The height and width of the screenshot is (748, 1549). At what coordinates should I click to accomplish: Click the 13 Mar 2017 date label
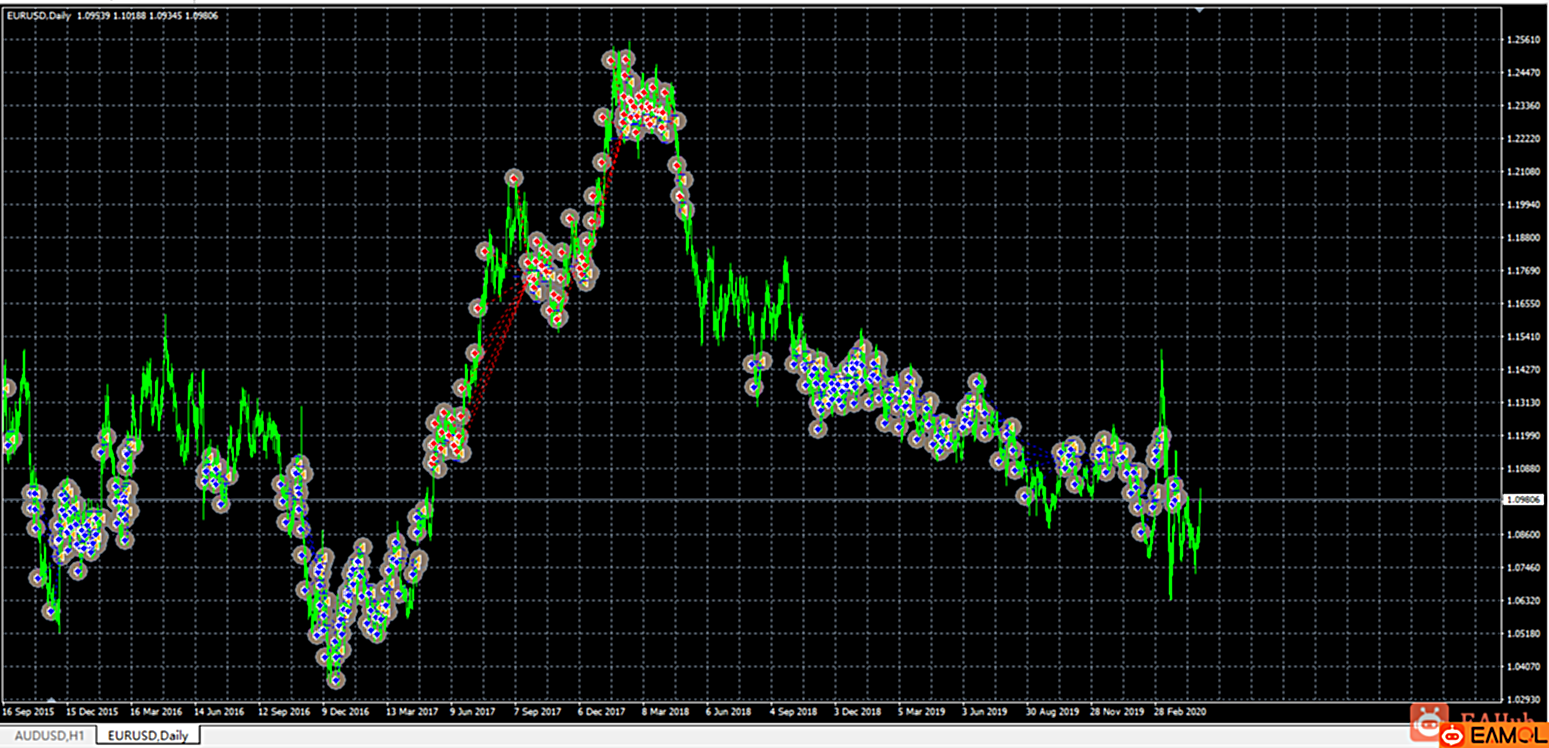click(x=412, y=712)
